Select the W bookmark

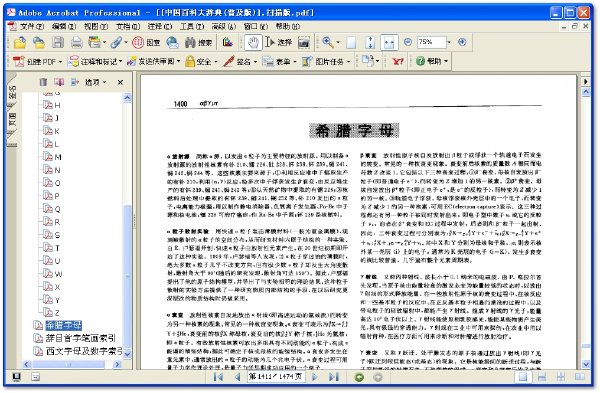pos(52,274)
